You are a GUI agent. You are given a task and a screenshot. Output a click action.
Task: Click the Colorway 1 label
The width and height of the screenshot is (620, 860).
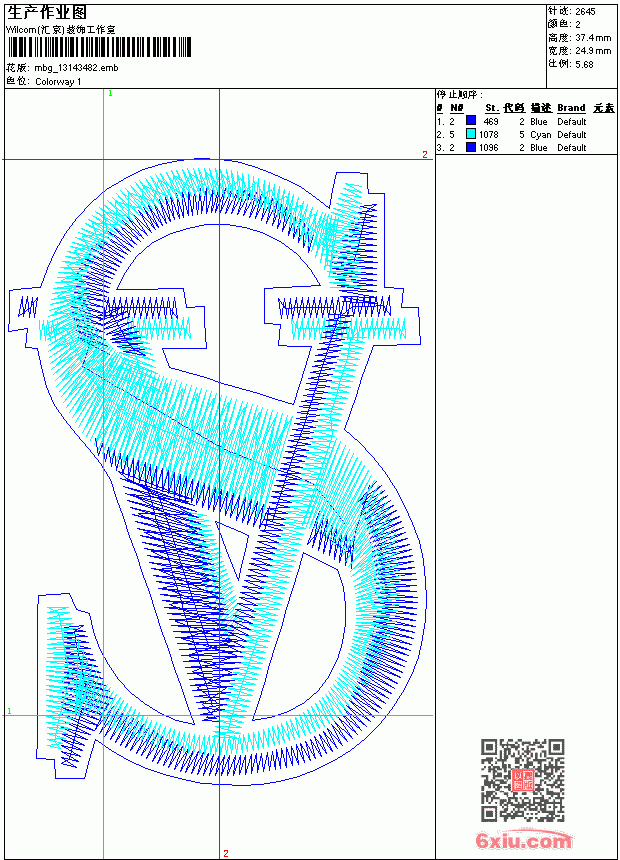pyautogui.click(x=58, y=82)
